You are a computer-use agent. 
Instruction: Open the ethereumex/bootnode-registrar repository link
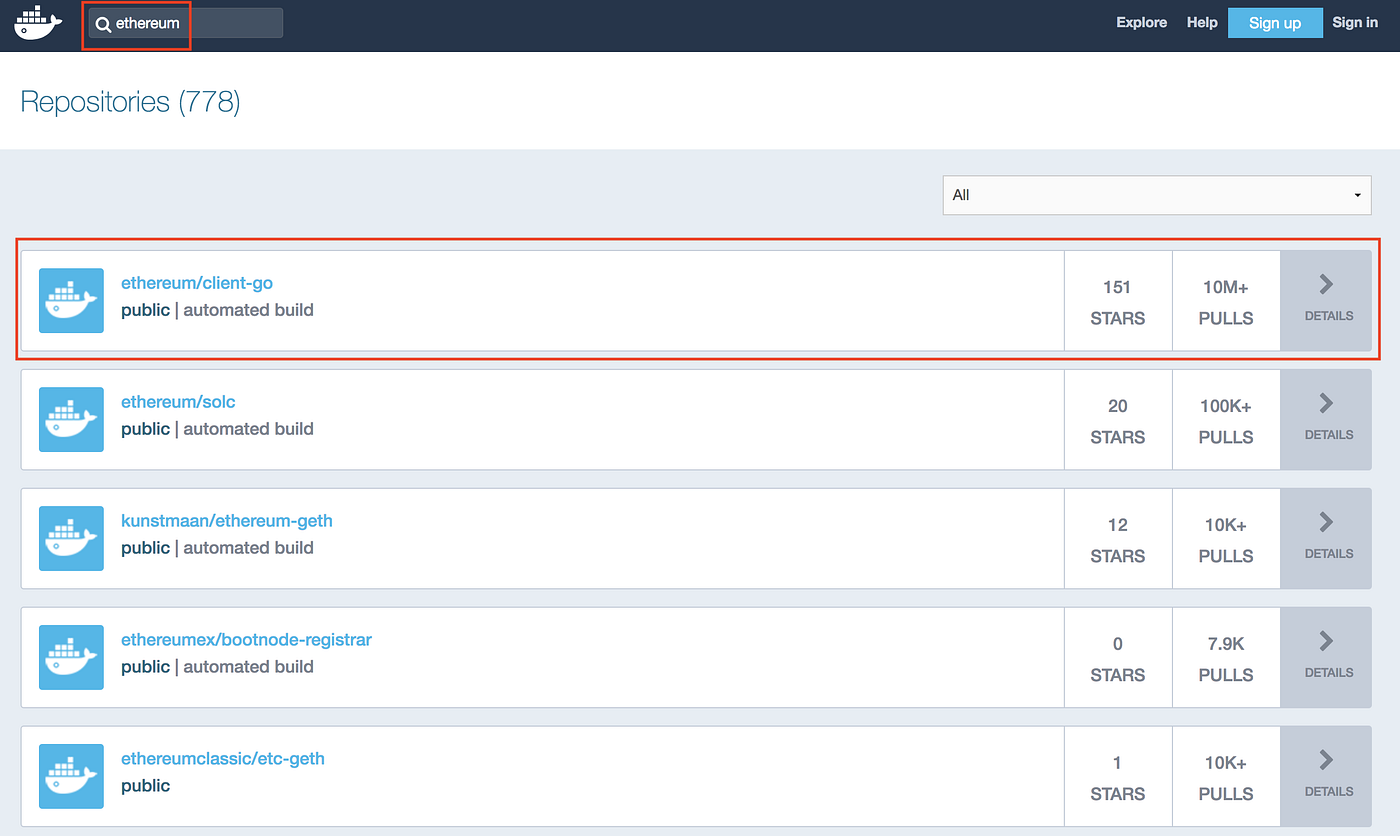click(246, 640)
